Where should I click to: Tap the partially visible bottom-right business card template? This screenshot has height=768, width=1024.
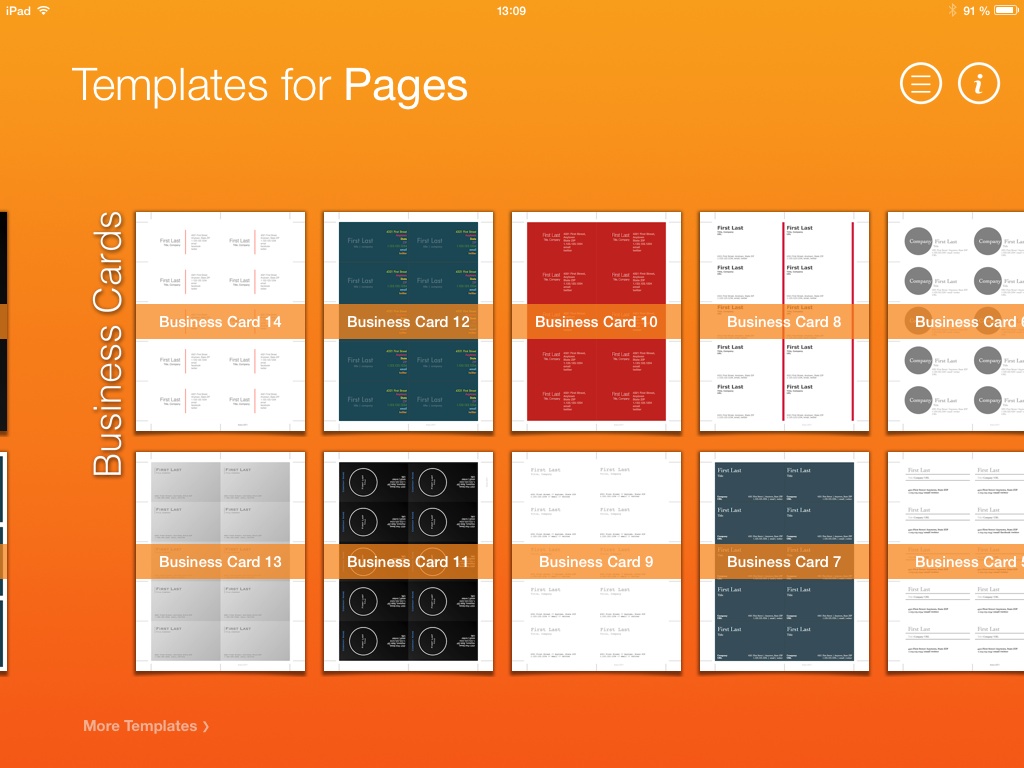[x=957, y=561]
